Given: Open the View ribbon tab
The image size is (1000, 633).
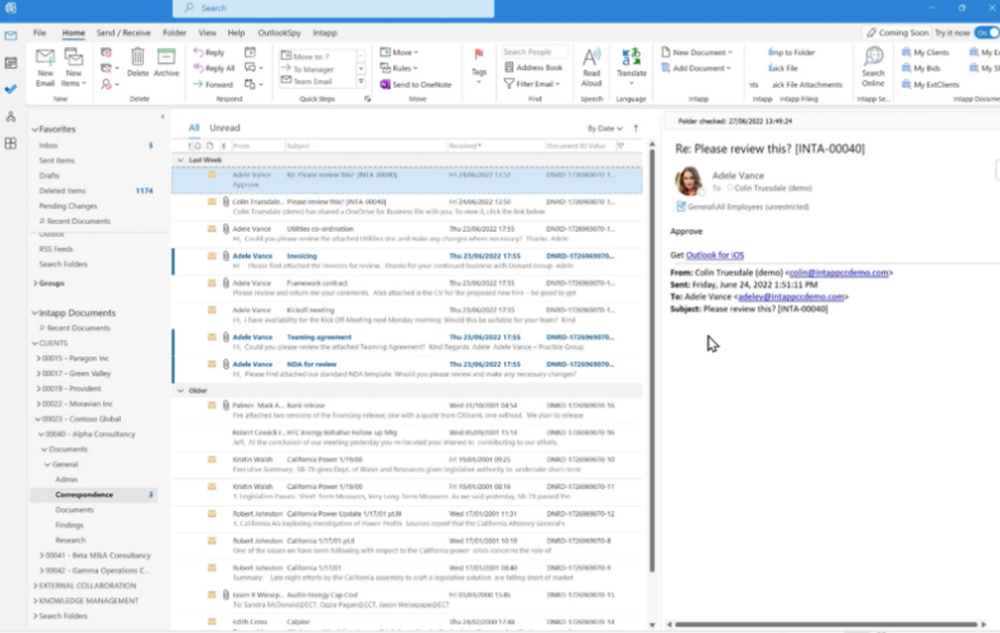Looking at the screenshot, I should coord(207,33).
